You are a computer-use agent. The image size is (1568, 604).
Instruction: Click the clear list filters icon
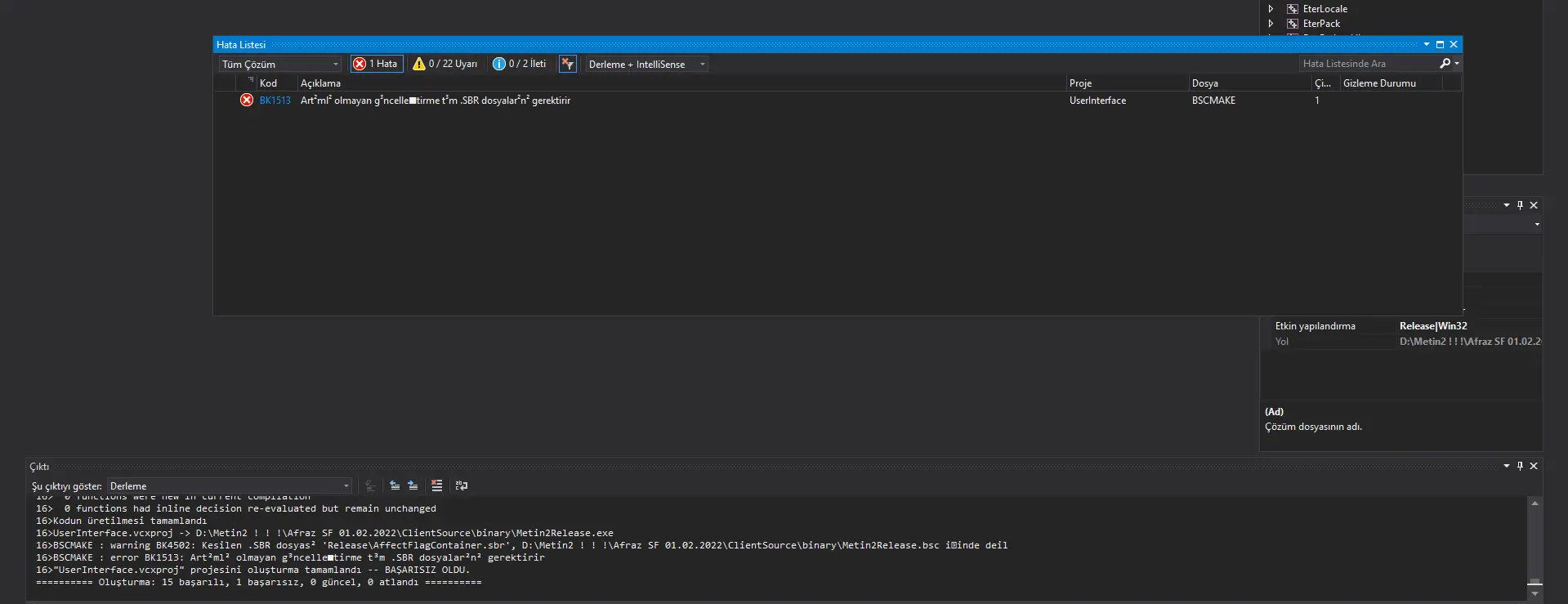568,64
